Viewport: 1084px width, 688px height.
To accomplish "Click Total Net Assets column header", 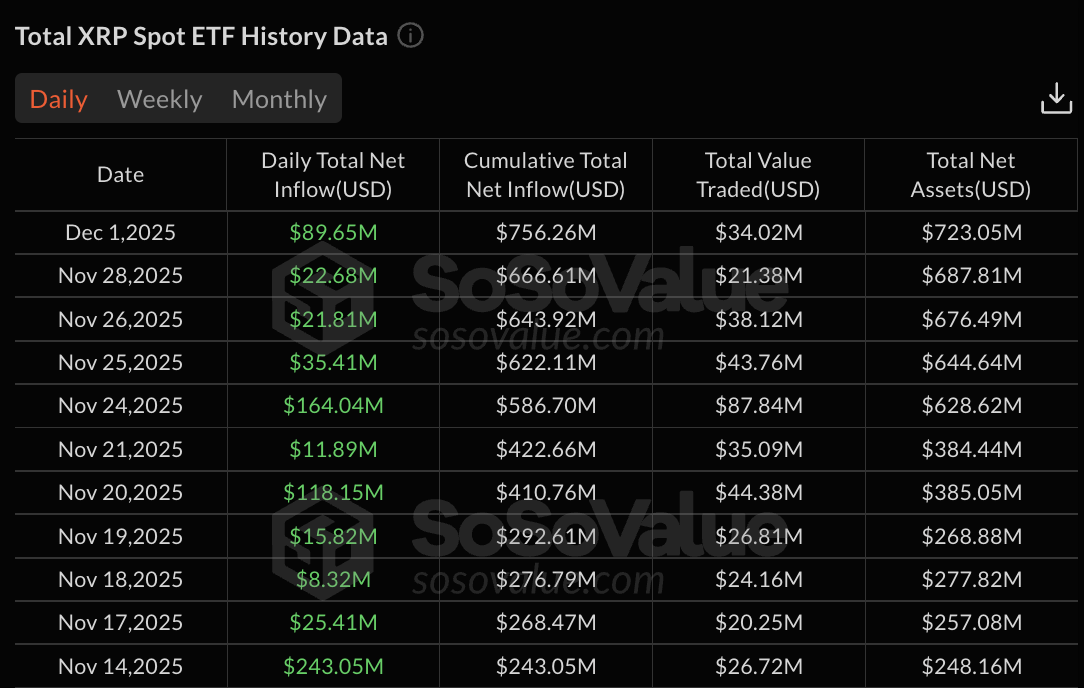I will click(971, 174).
